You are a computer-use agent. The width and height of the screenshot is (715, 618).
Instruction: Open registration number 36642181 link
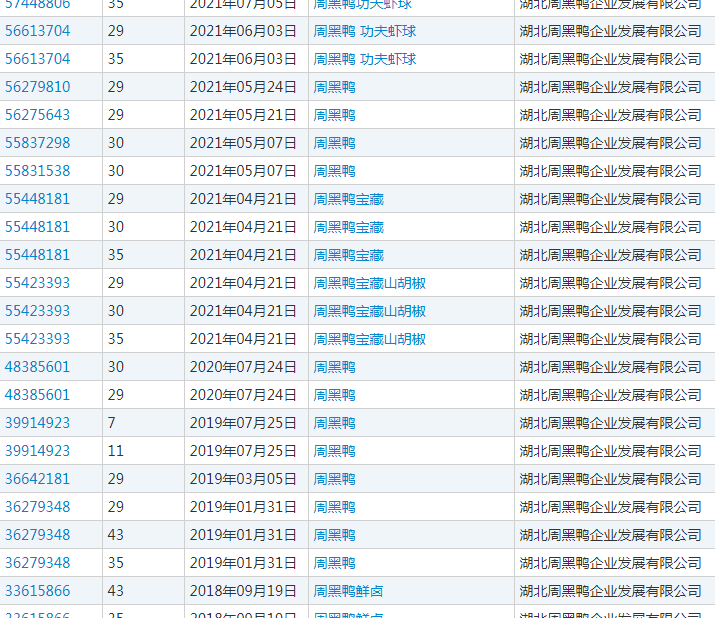pos(38,479)
